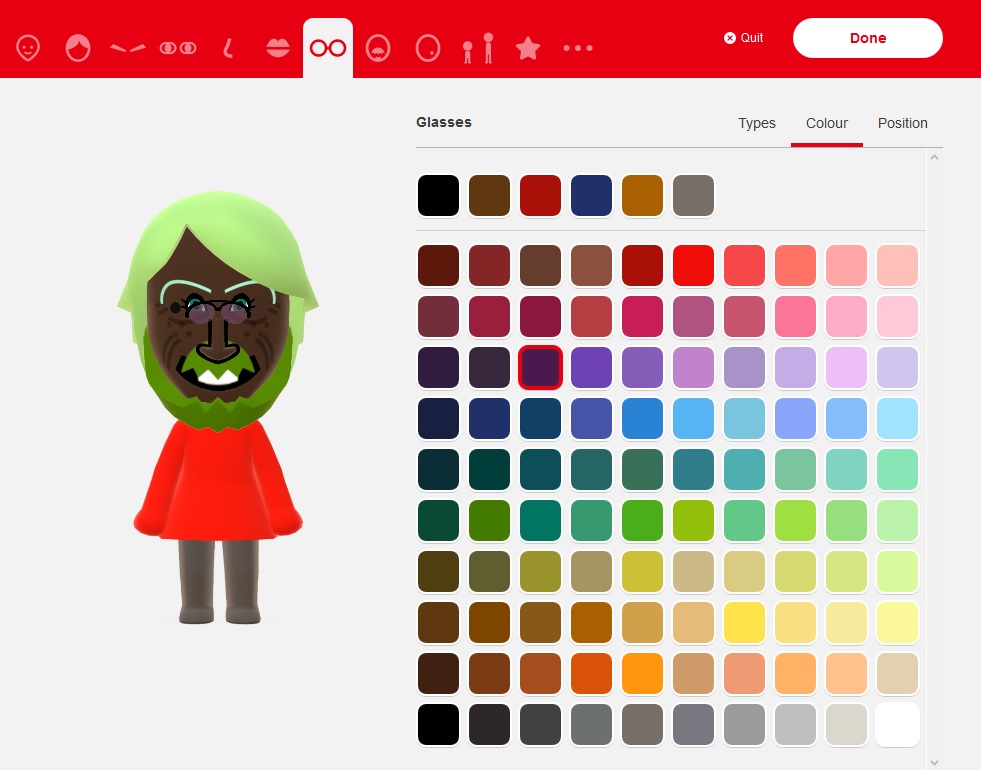Open the Face shape category icon
This screenshot has height=770, width=981.
pyautogui.click(x=28, y=48)
